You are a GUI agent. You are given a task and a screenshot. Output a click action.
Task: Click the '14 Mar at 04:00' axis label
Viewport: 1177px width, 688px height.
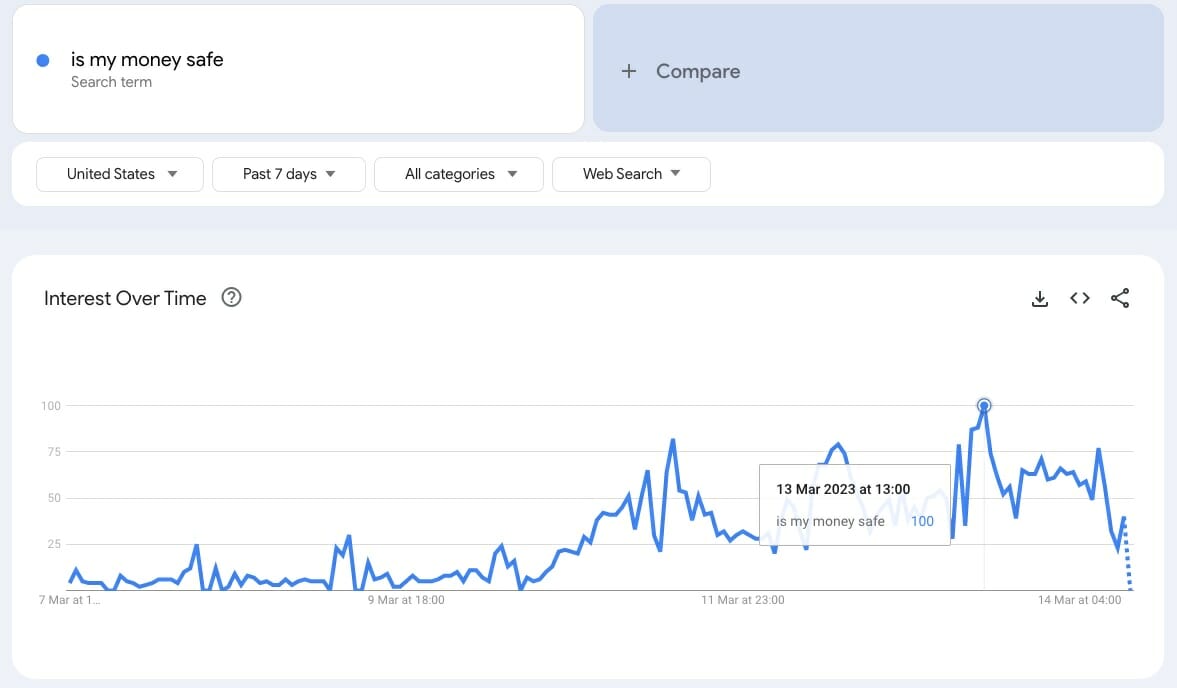(1079, 600)
